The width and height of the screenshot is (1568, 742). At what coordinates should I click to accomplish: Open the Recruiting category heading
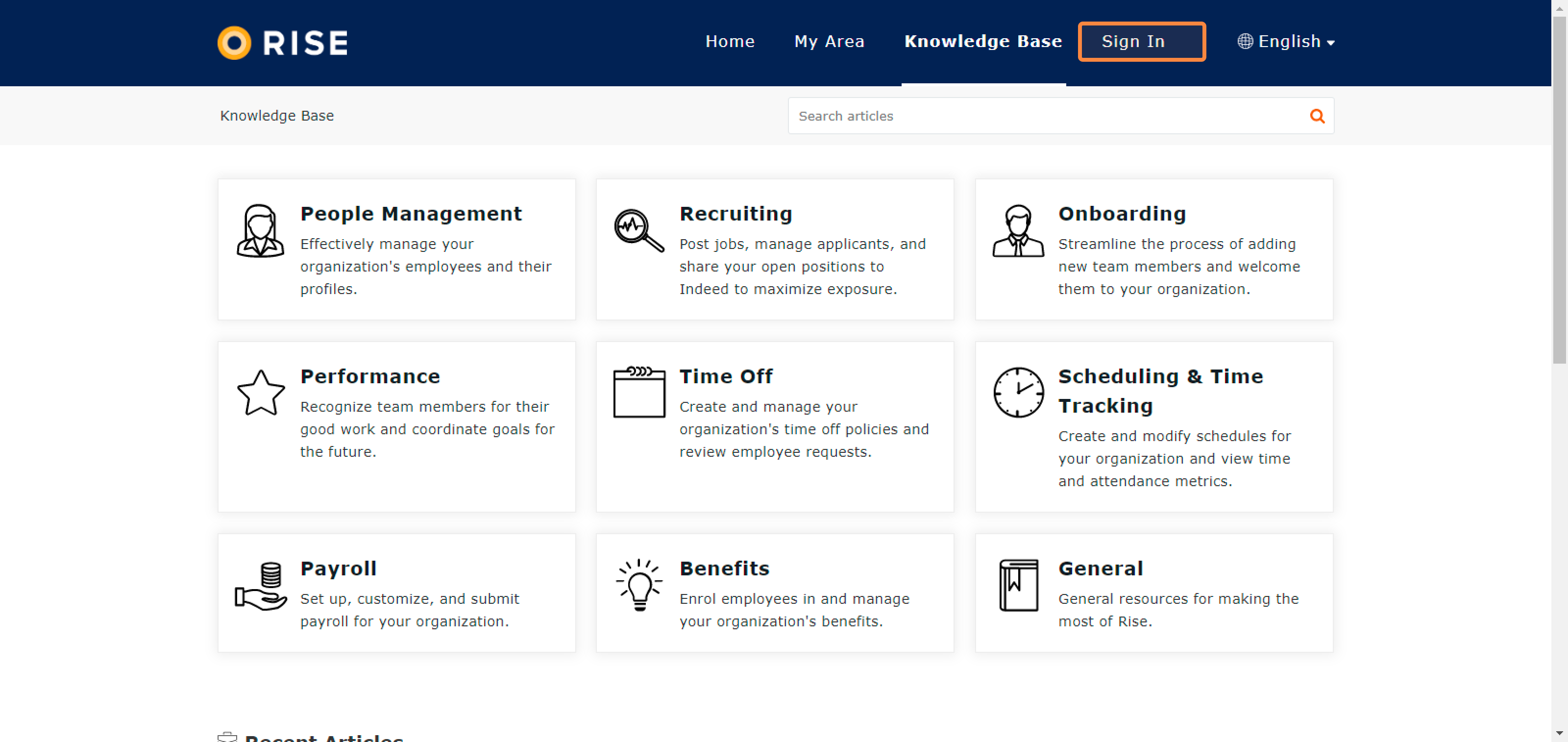pos(735,214)
